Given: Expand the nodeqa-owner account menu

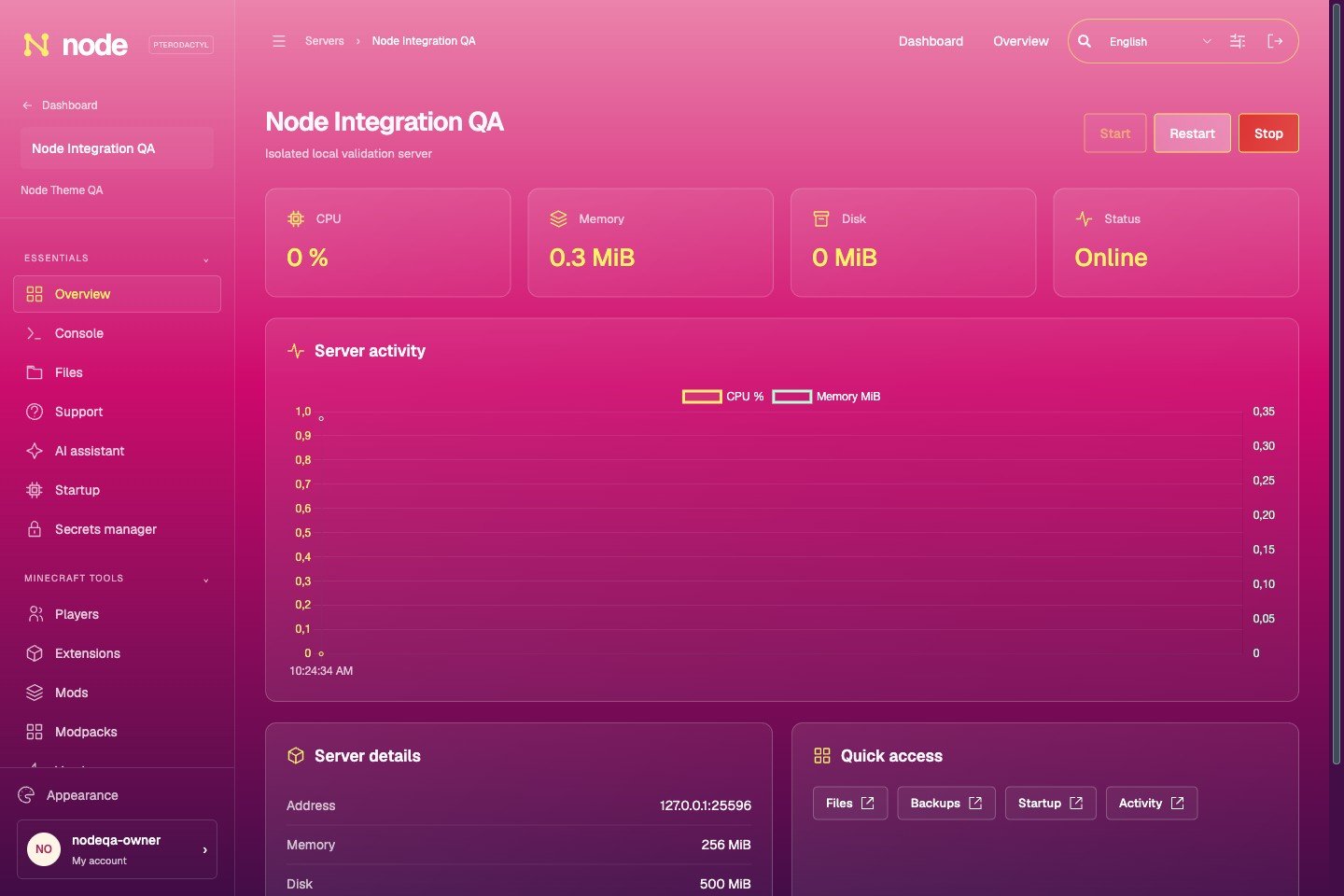Looking at the screenshot, I should [x=117, y=849].
